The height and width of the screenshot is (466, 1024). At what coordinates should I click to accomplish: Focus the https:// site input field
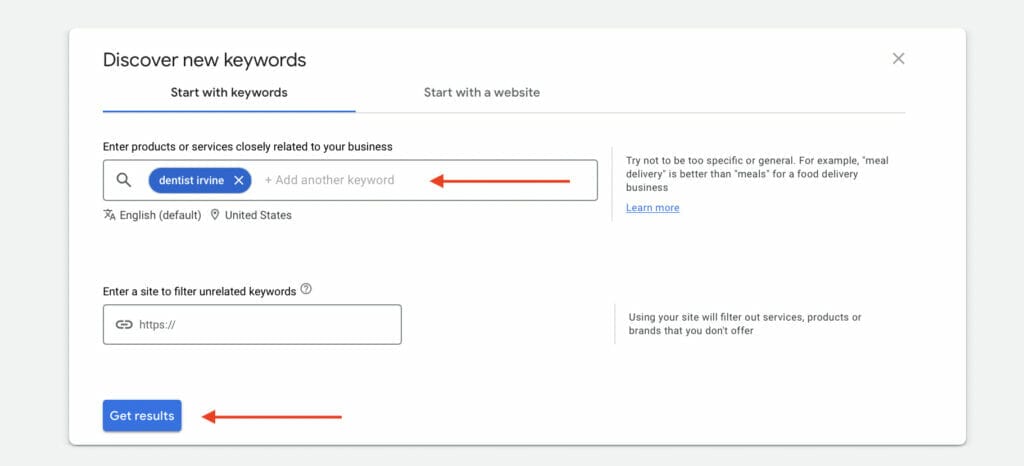coord(252,324)
